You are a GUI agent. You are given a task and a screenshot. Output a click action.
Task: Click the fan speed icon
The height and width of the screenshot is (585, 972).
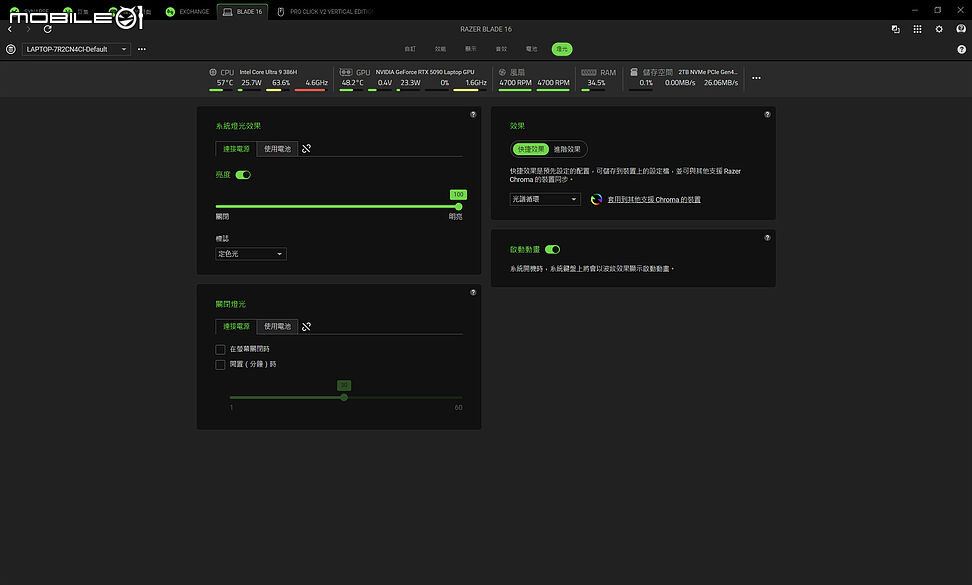pos(502,72)
